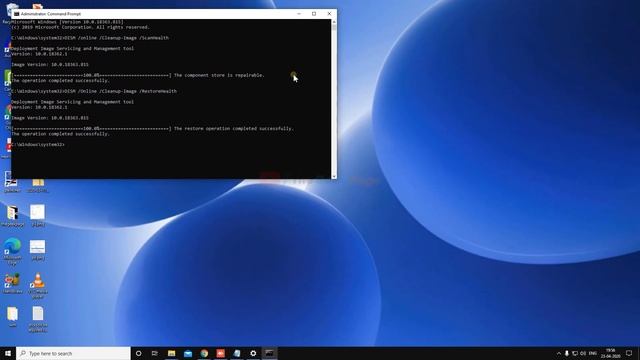
Task: Select the fruit-themed game shortcut left of VLC
Action: click(12, 283)
